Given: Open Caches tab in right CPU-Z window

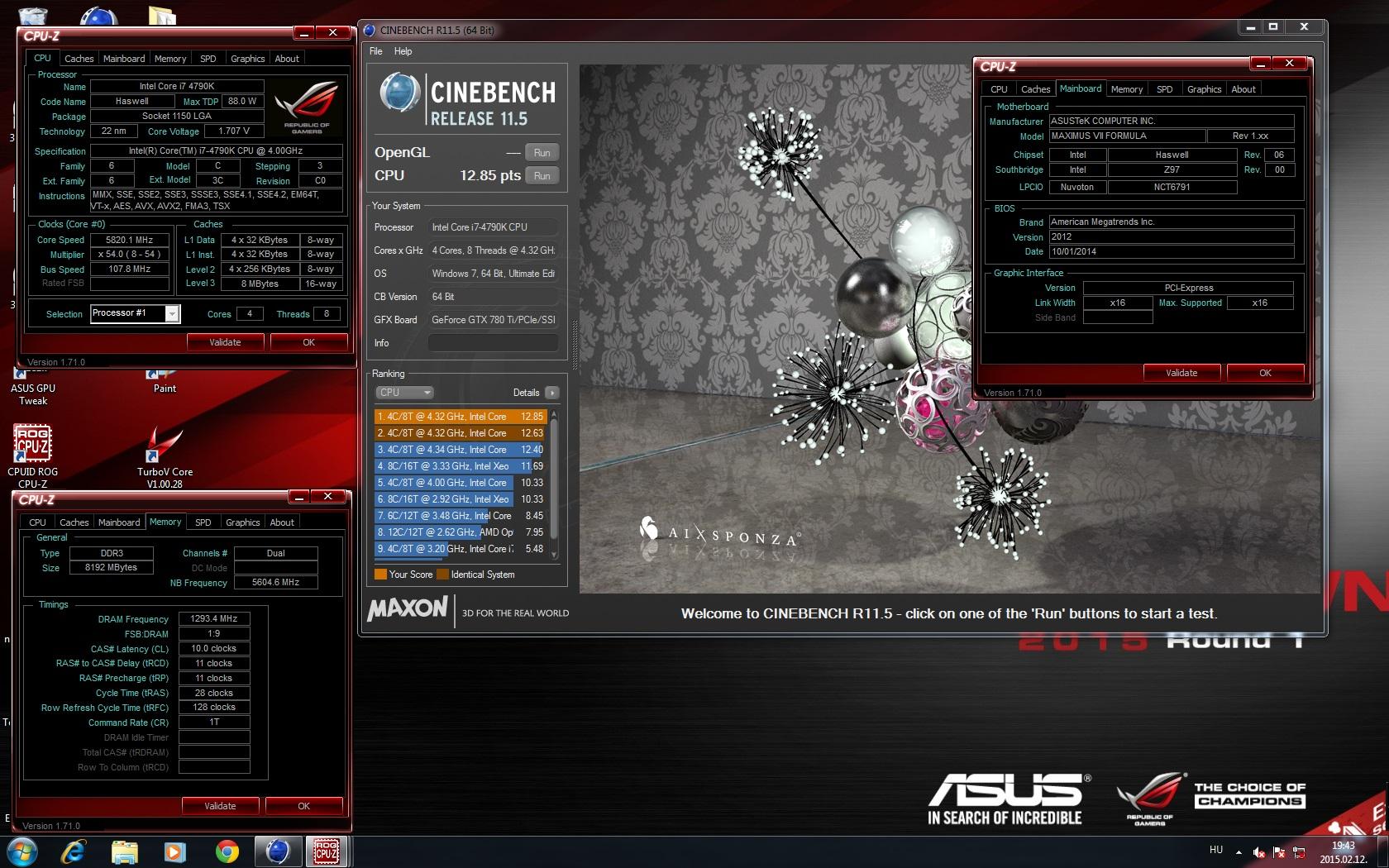Looking at the screenshot, I should (1035, 89).
